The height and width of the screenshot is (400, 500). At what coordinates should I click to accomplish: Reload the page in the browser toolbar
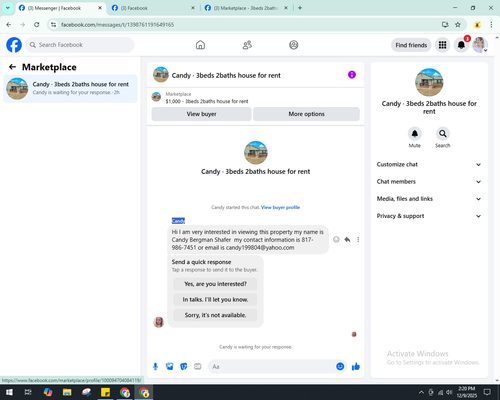point(37,24)
